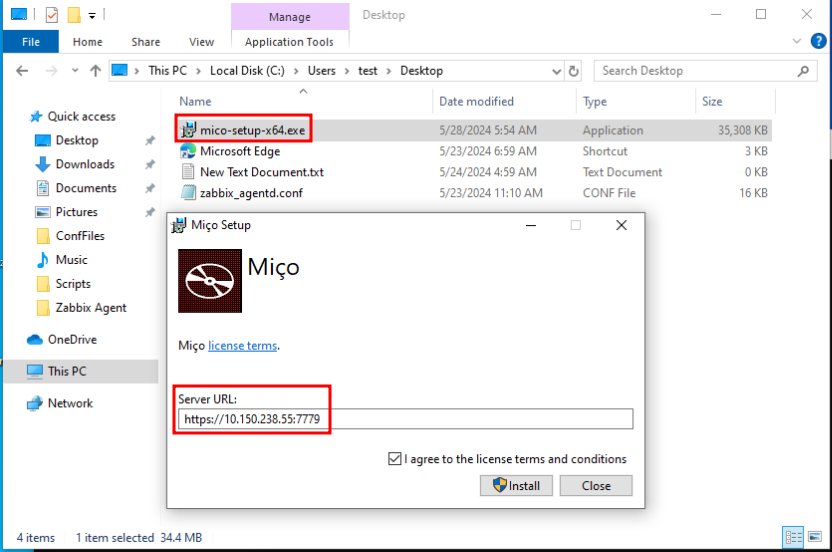The image size is (832, 552).
Task: Open Network in the navigation pane
Action: (x=70, y=403)
